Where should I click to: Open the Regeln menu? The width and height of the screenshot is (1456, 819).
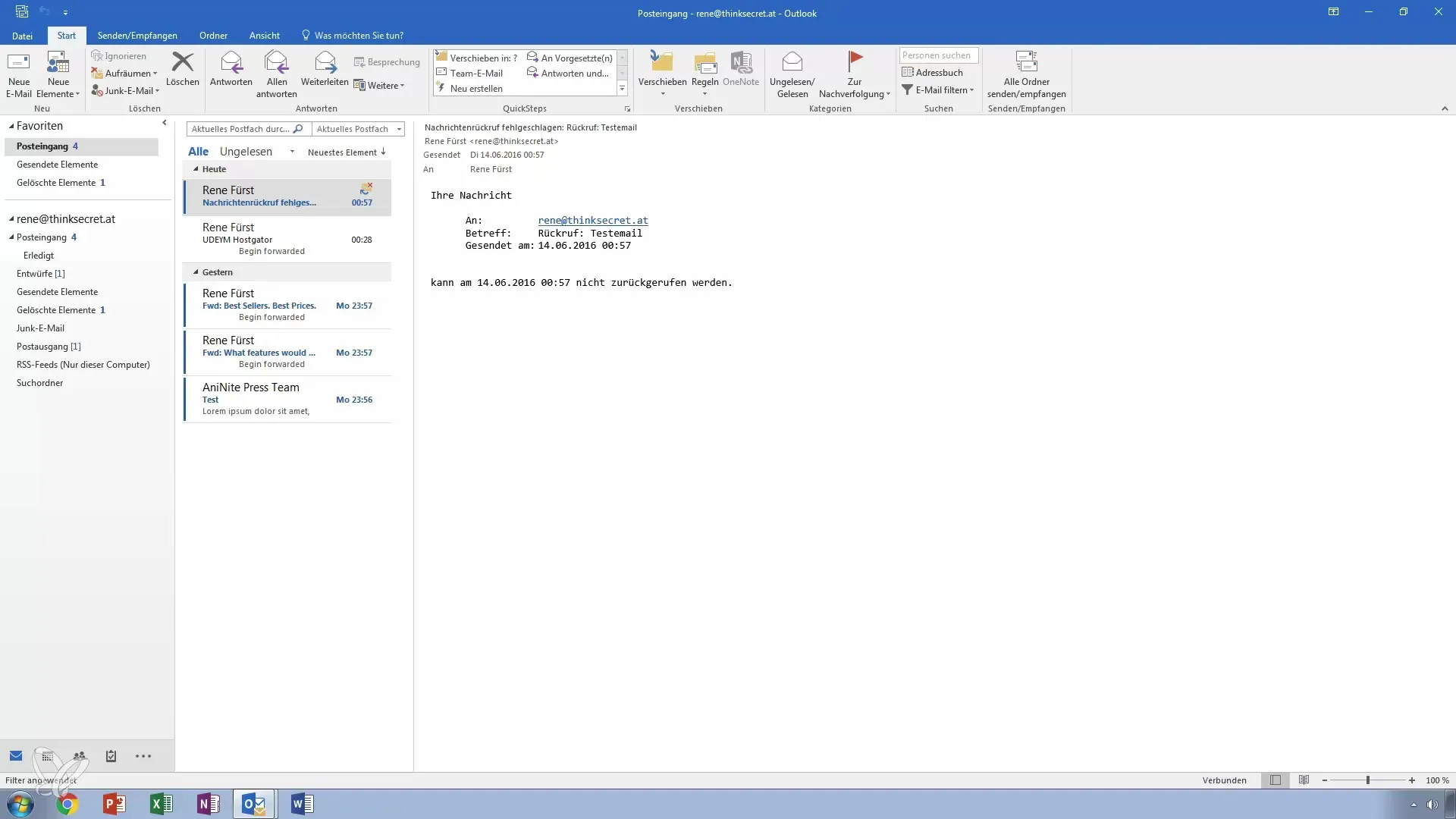point(704,74)
